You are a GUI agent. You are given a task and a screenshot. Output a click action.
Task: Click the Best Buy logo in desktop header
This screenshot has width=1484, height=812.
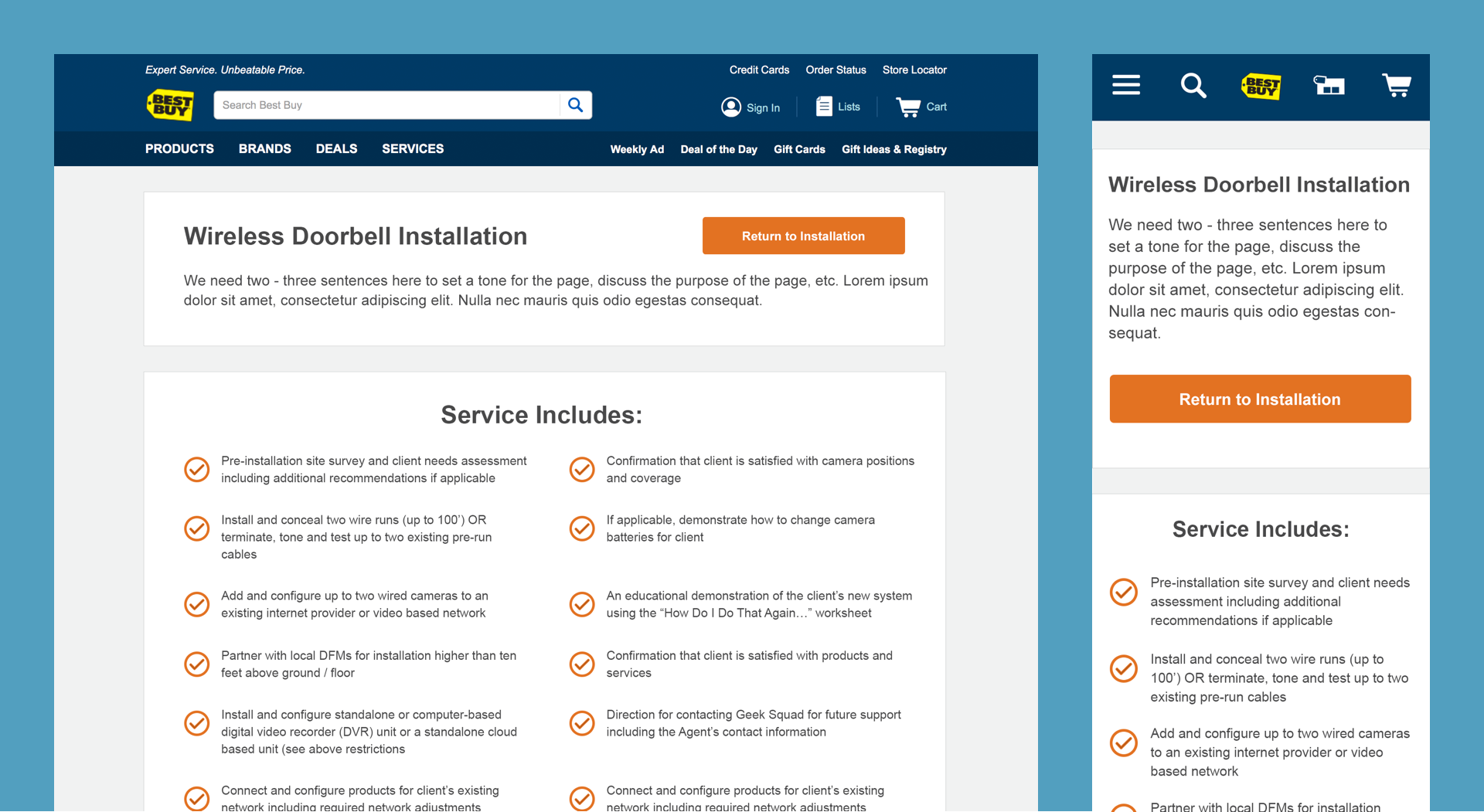tap(170, 105)
